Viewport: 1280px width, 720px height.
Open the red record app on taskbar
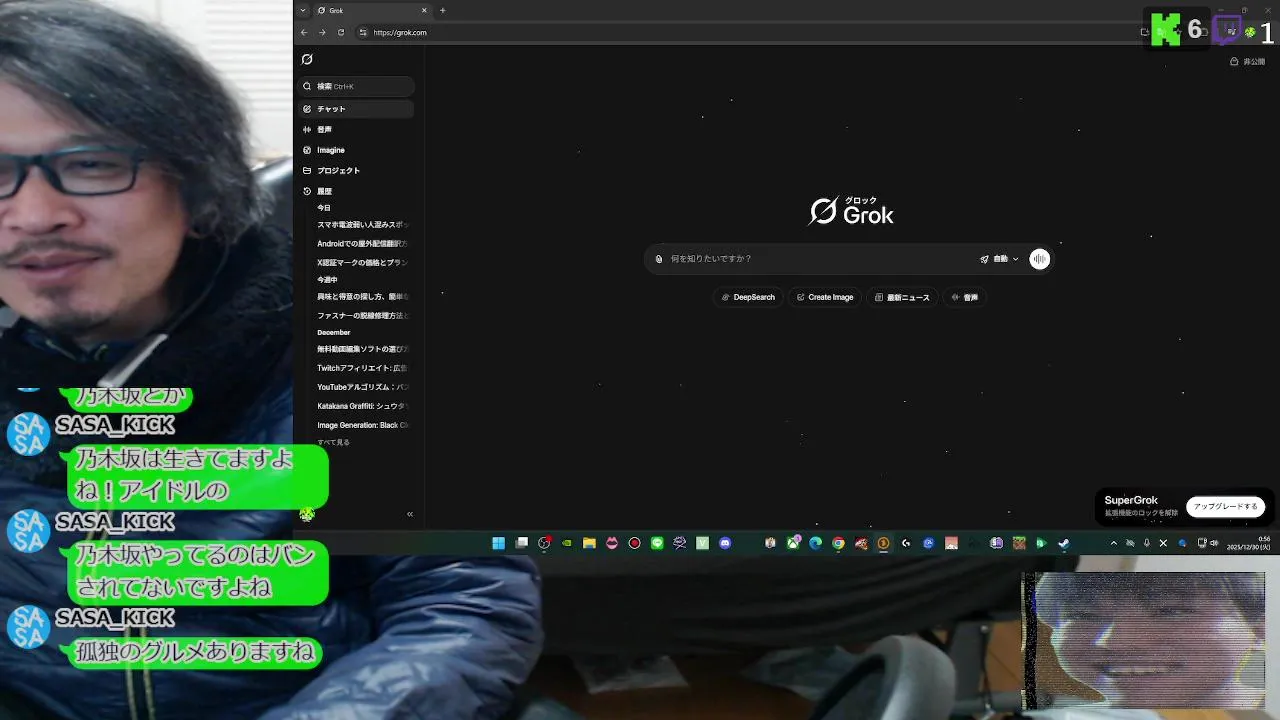pos(634,543)
